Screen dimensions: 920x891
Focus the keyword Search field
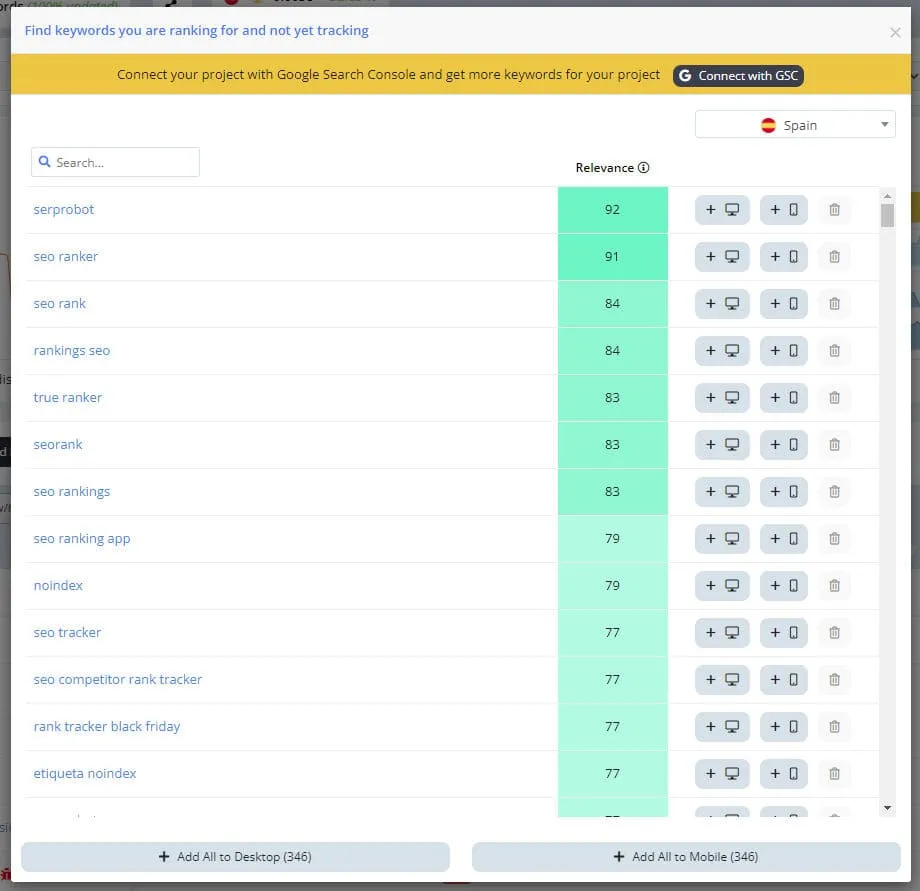(115, 162)
